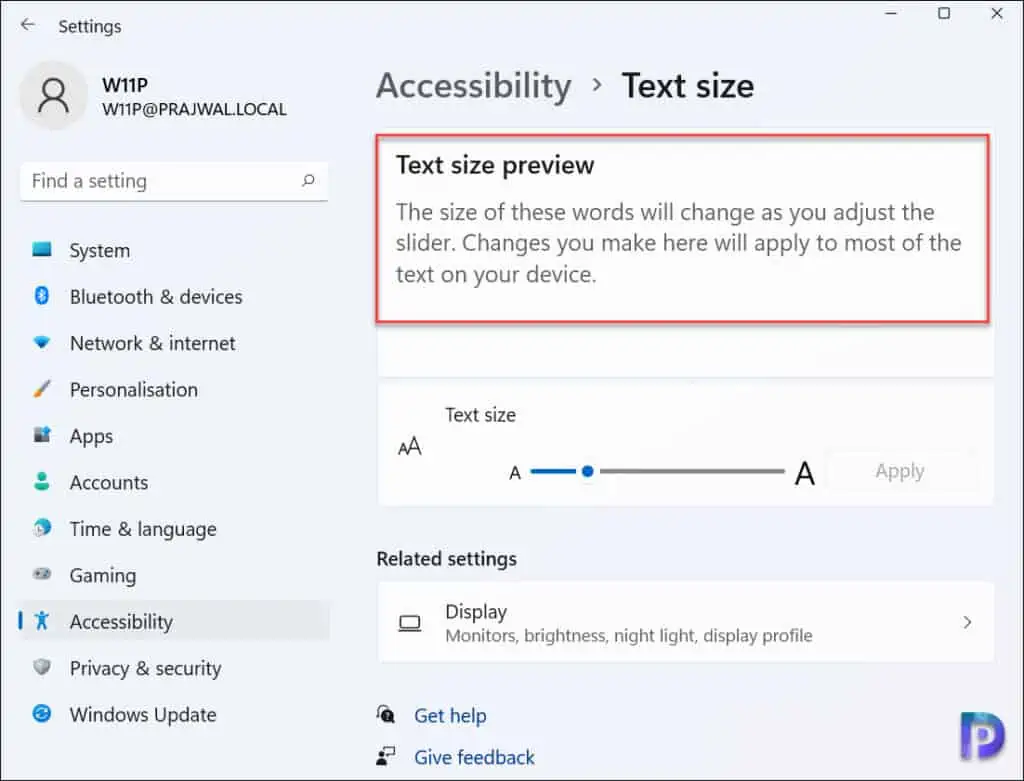Viewport: 1024px width, 781px height.
Task: Open Time & language settings
Action: [x=174, y=529]
